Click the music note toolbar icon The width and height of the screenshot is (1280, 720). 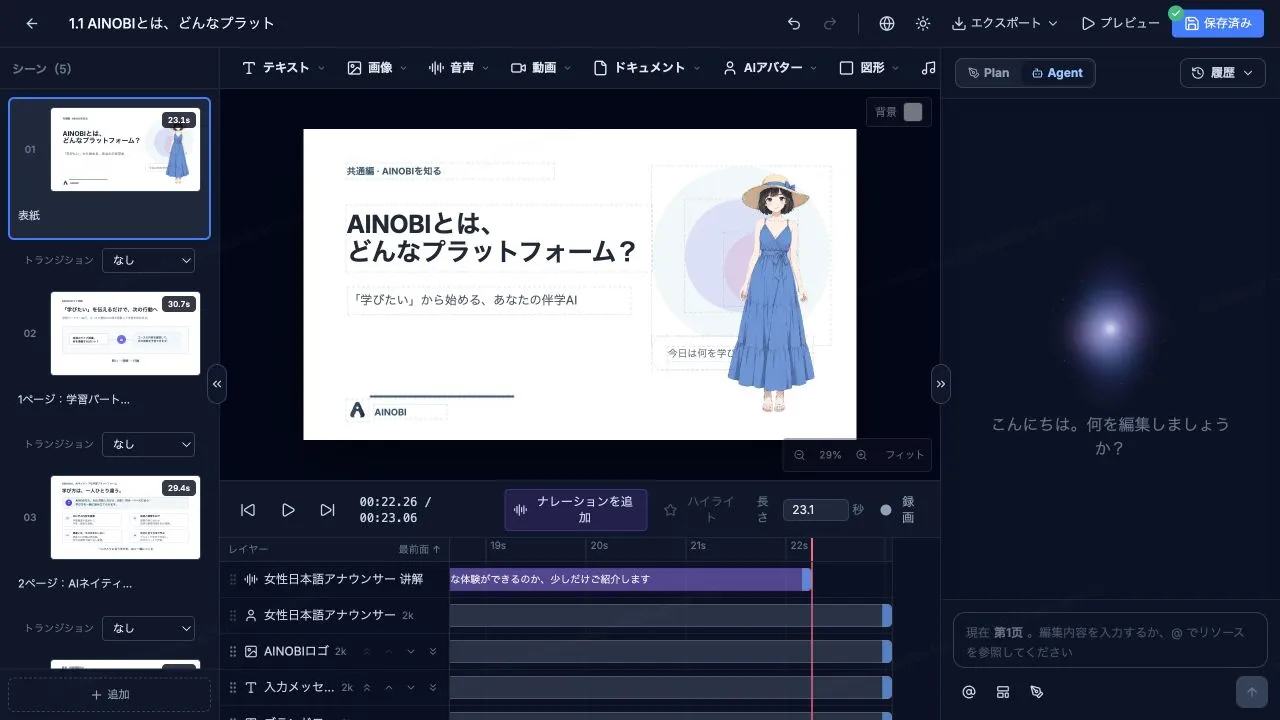click(x=929, y=68)
